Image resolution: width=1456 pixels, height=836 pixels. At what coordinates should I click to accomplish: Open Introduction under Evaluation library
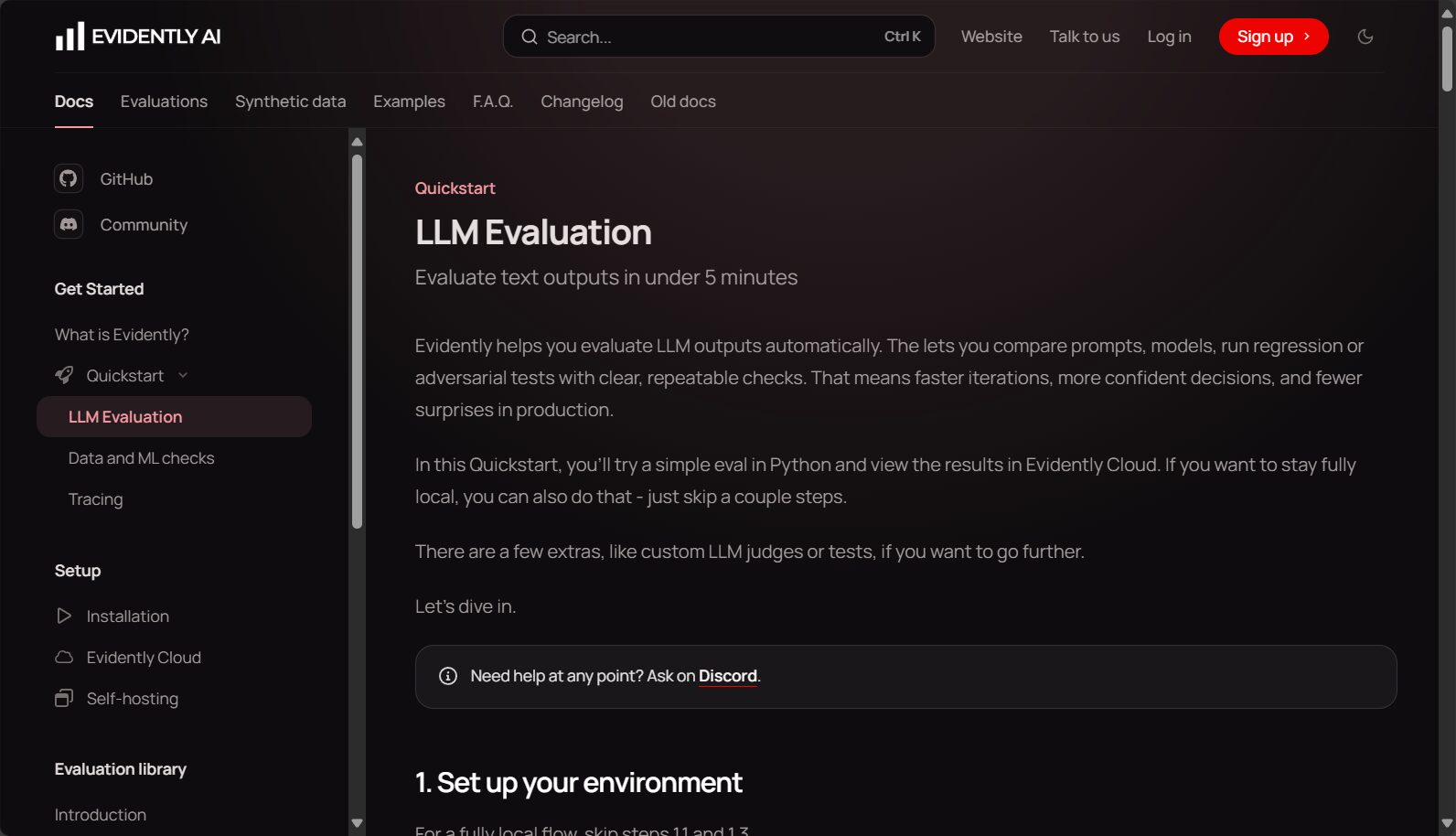pos(101,815)
